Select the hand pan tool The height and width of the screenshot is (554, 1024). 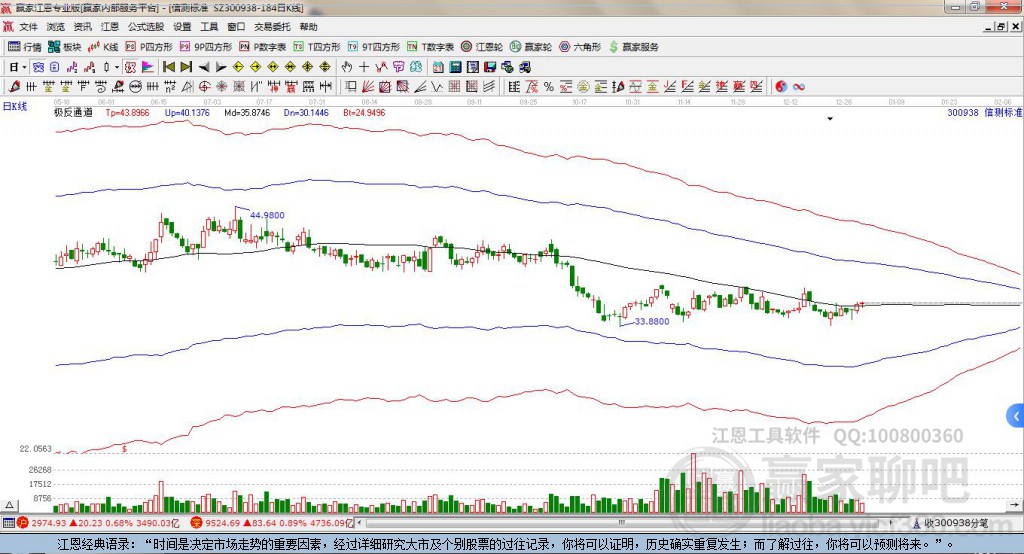tap(347, 67)
